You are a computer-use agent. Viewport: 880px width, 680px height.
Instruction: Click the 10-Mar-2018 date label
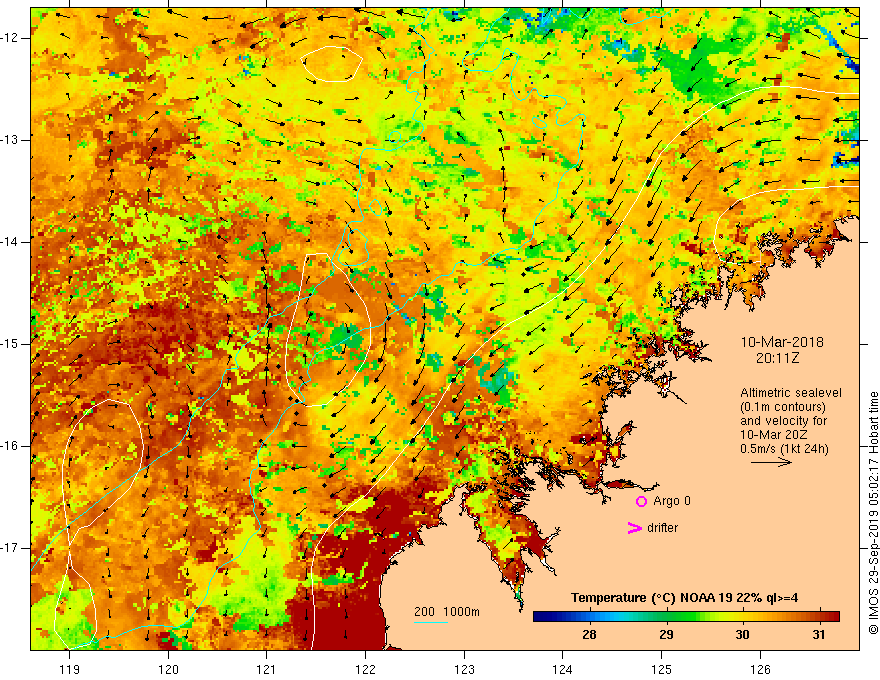(x=782, y=342)
